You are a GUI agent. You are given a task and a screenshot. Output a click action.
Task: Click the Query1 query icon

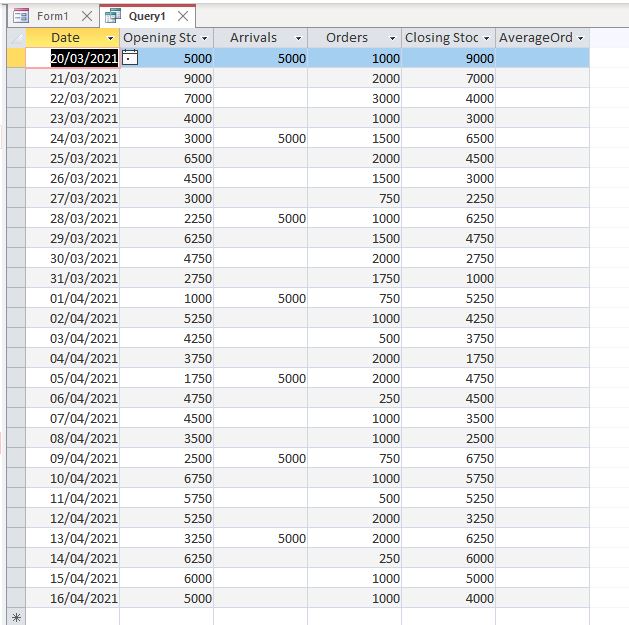coord(113,16)
